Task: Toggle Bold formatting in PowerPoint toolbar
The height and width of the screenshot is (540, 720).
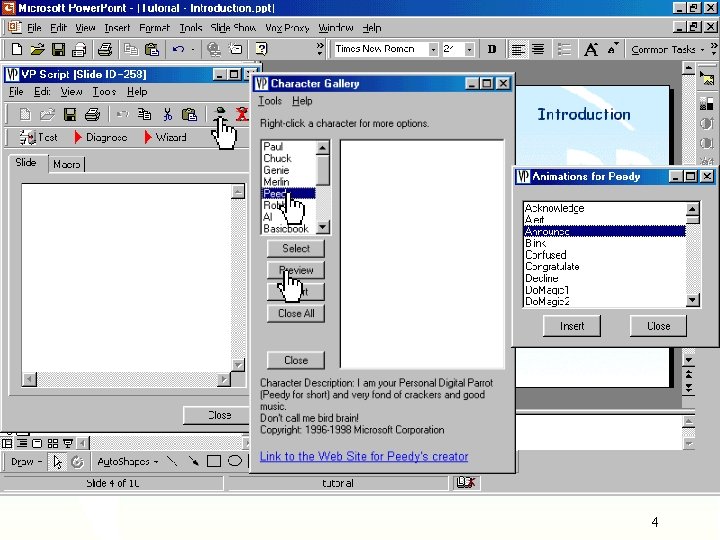Action: tap(492, 49)
